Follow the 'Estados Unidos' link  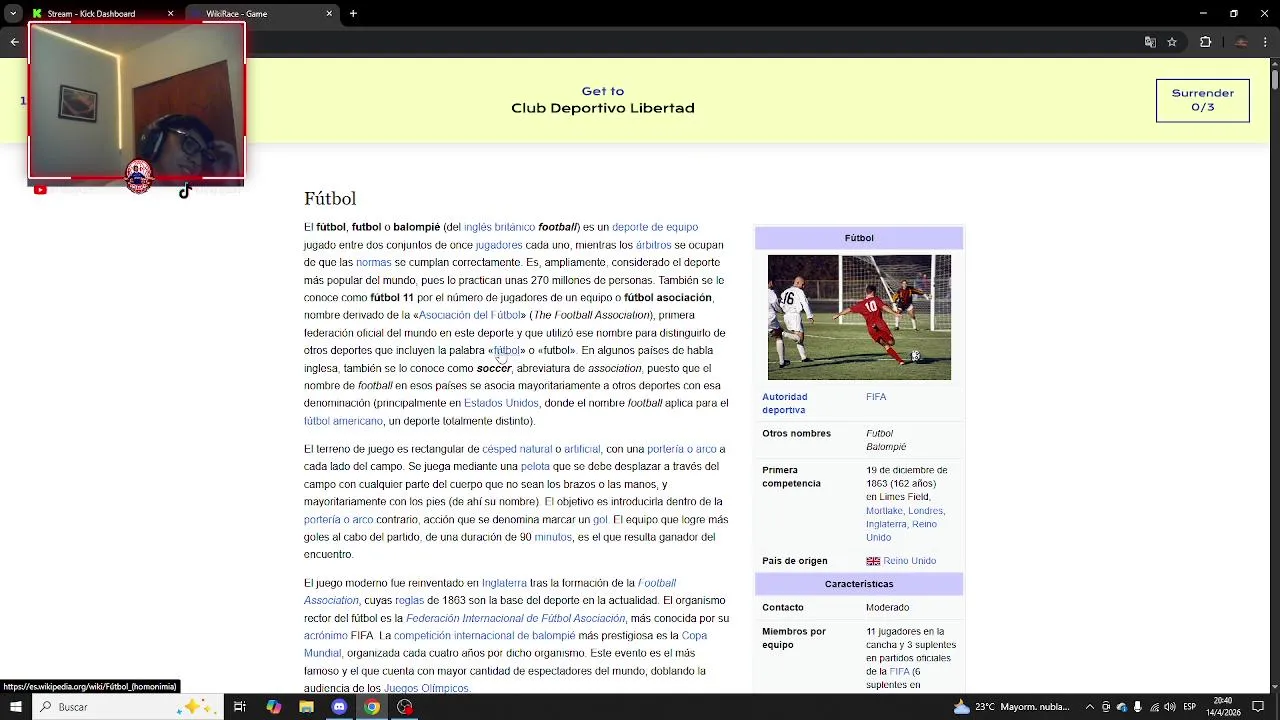[x=501, y=403]
